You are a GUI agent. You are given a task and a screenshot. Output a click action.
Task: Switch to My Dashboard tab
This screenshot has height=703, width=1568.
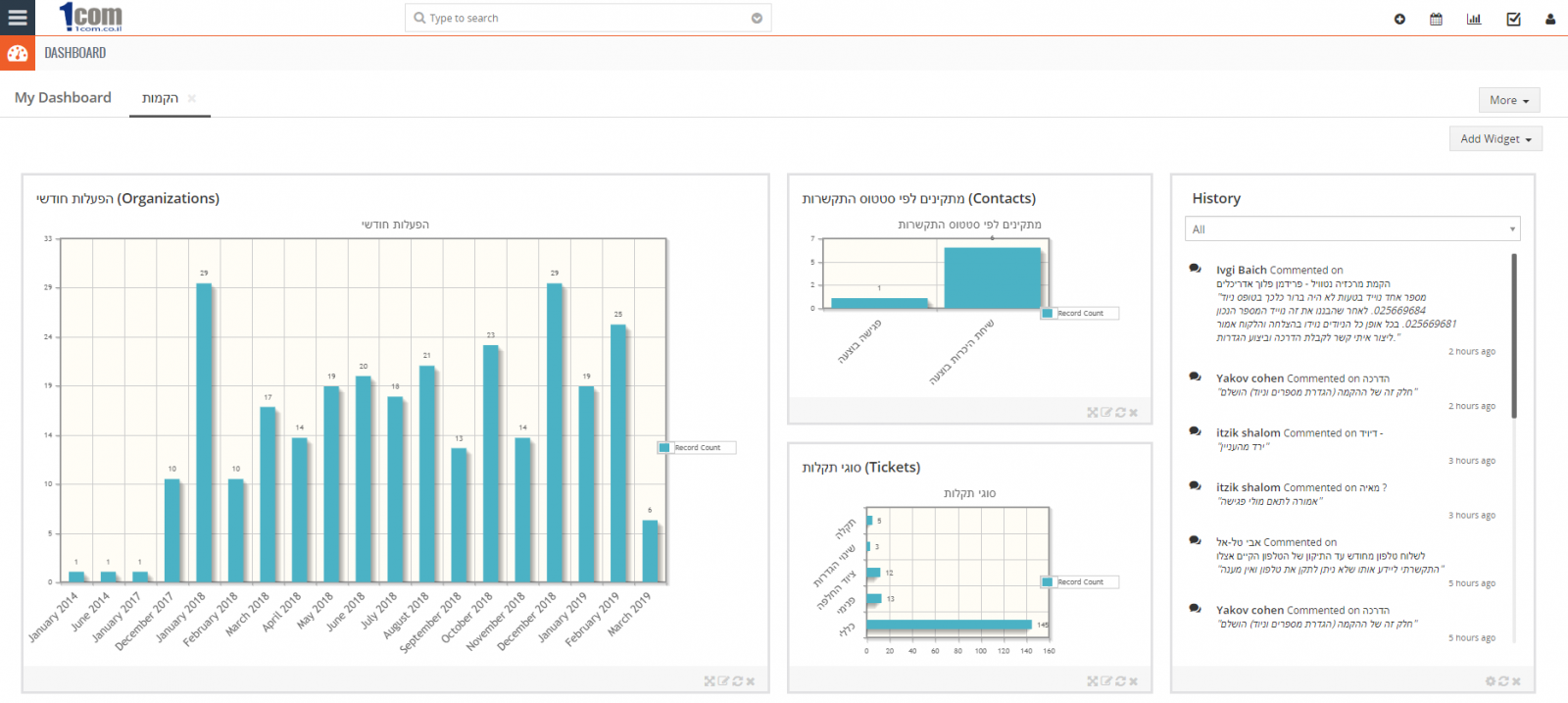pyautogui.click(x=63, y=98)
